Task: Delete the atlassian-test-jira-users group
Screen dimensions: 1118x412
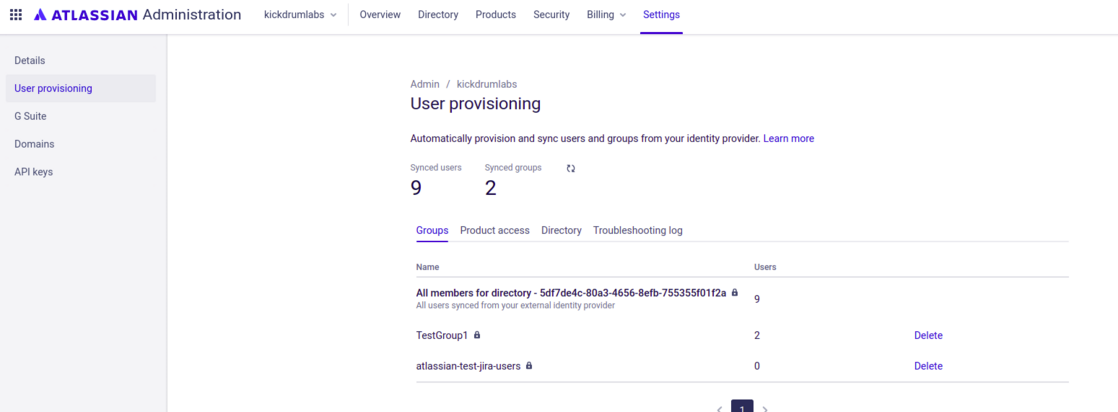Action: (x=928, y=366)
